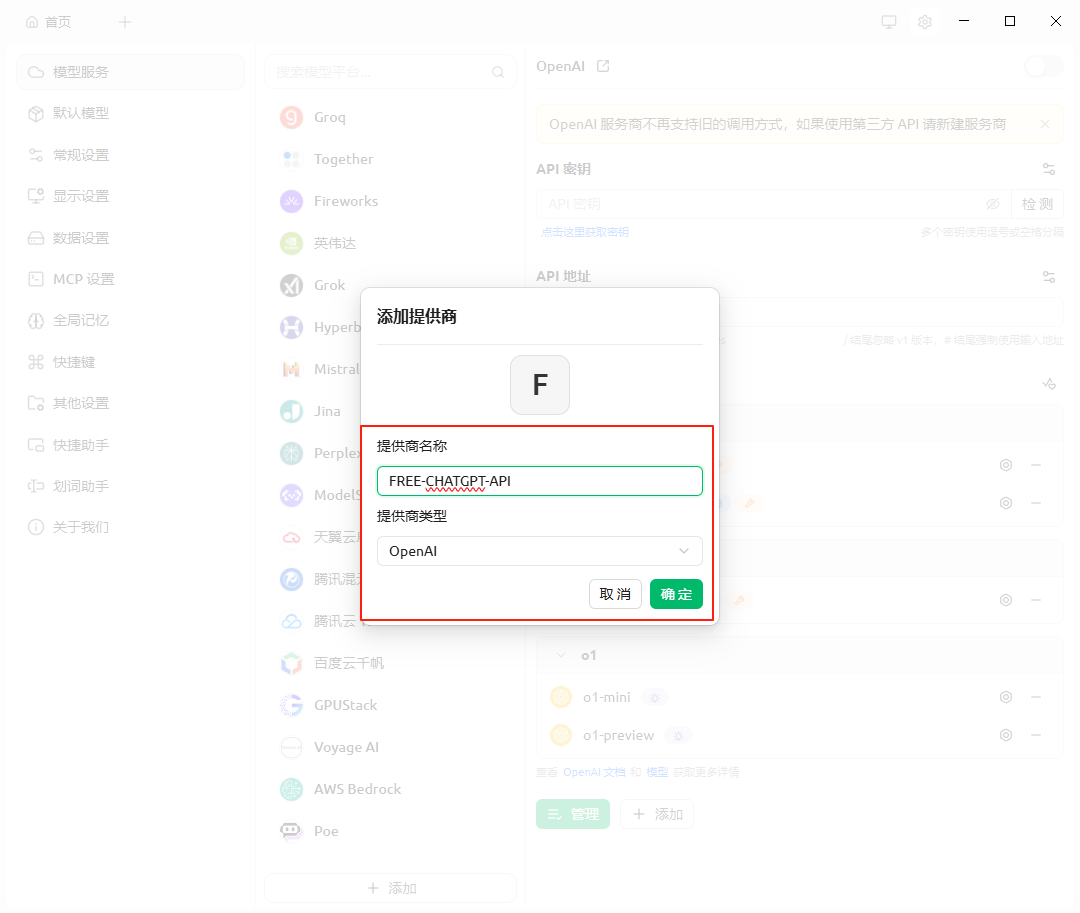Click the AWS Bedrock provider logo
This screenshot has height=913, width=1080.
point(291,789)
